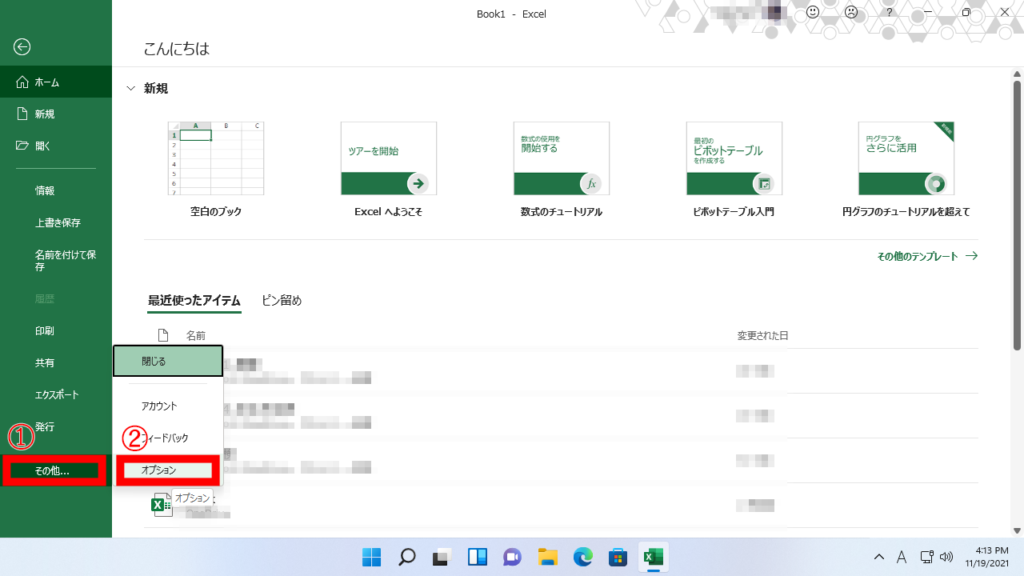Open Microsoft Store from the taskbar
1024x576 pixels.
[618, 557]
